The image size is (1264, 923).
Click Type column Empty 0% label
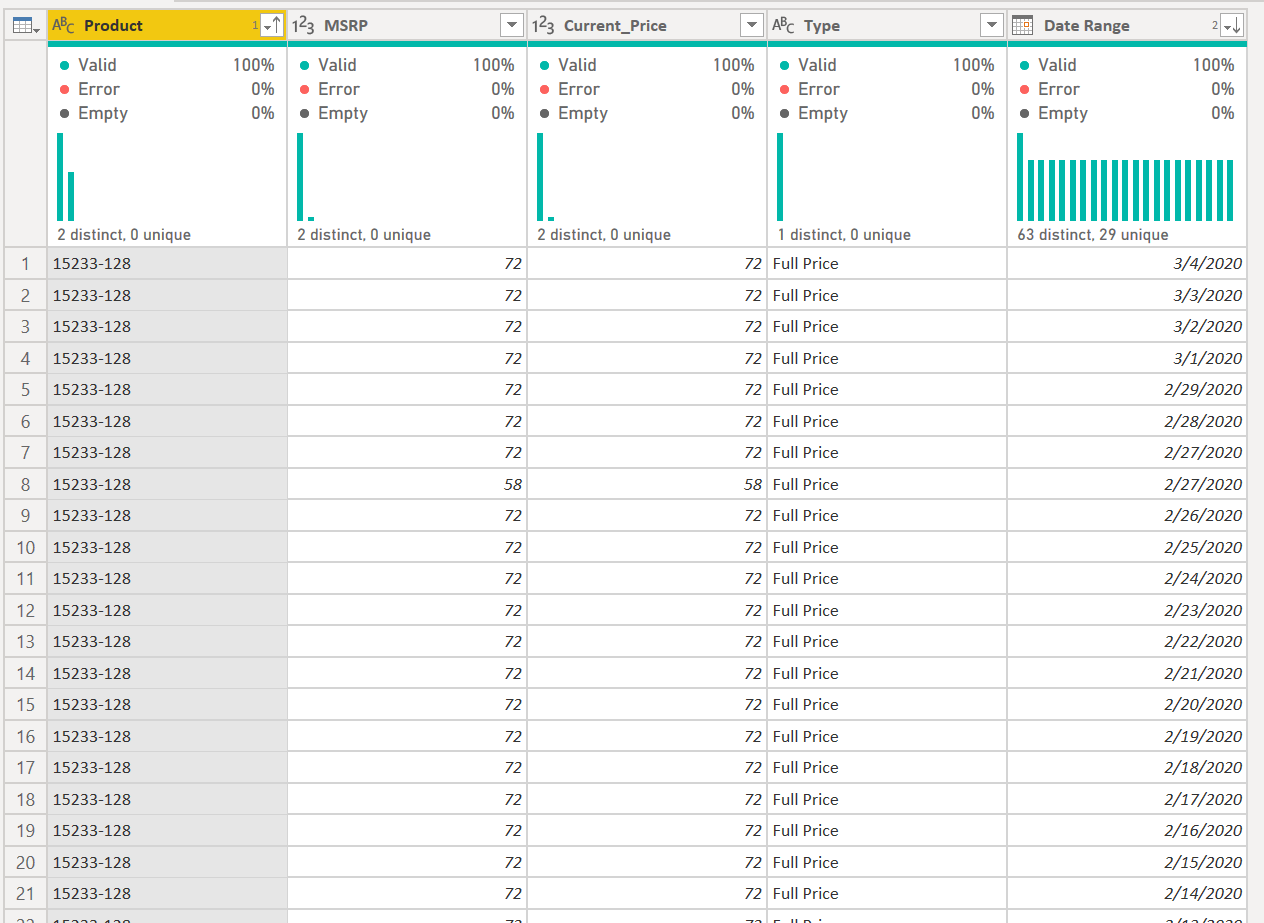(x=887, y=113)
